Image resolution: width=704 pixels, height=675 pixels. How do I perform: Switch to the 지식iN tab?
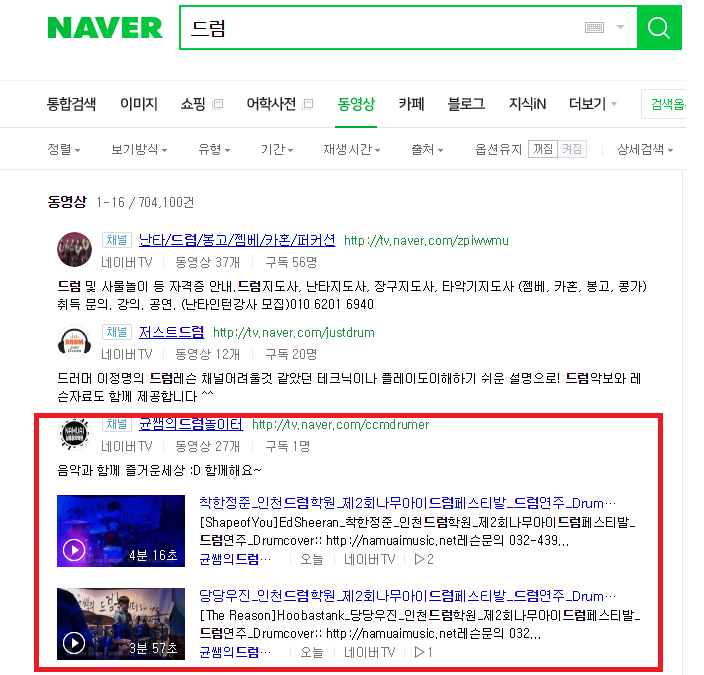click(528, 104)
